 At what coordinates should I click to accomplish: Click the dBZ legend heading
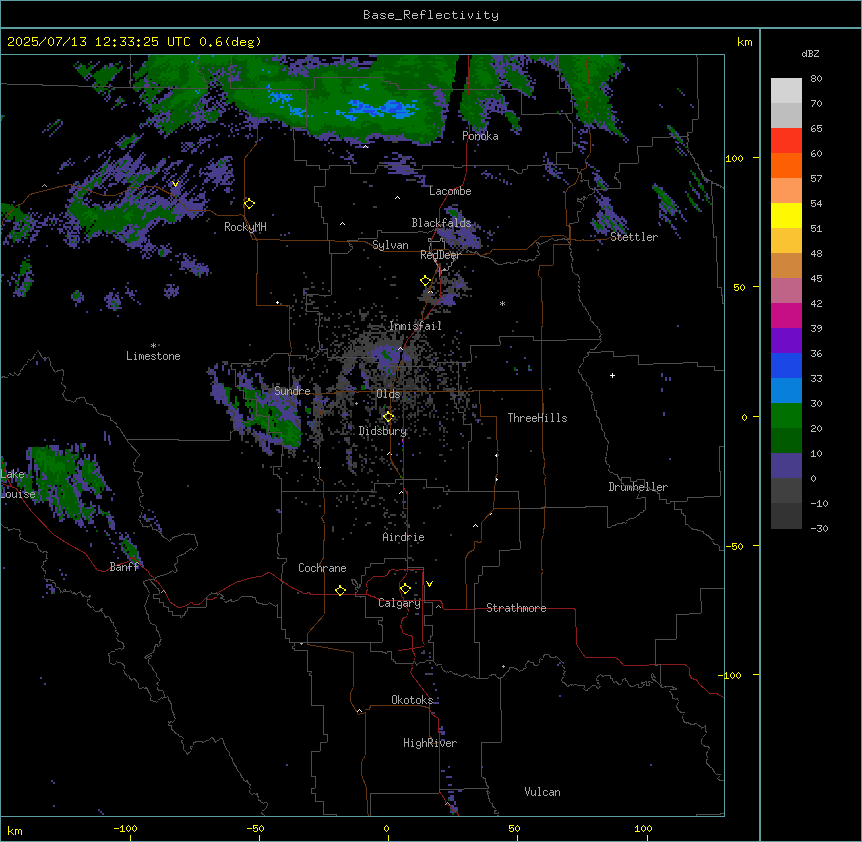(810, 53)
